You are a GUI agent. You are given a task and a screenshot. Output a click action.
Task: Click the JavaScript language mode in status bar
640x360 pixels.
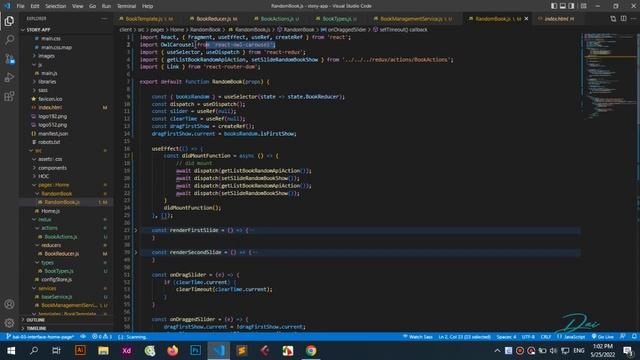574,337
